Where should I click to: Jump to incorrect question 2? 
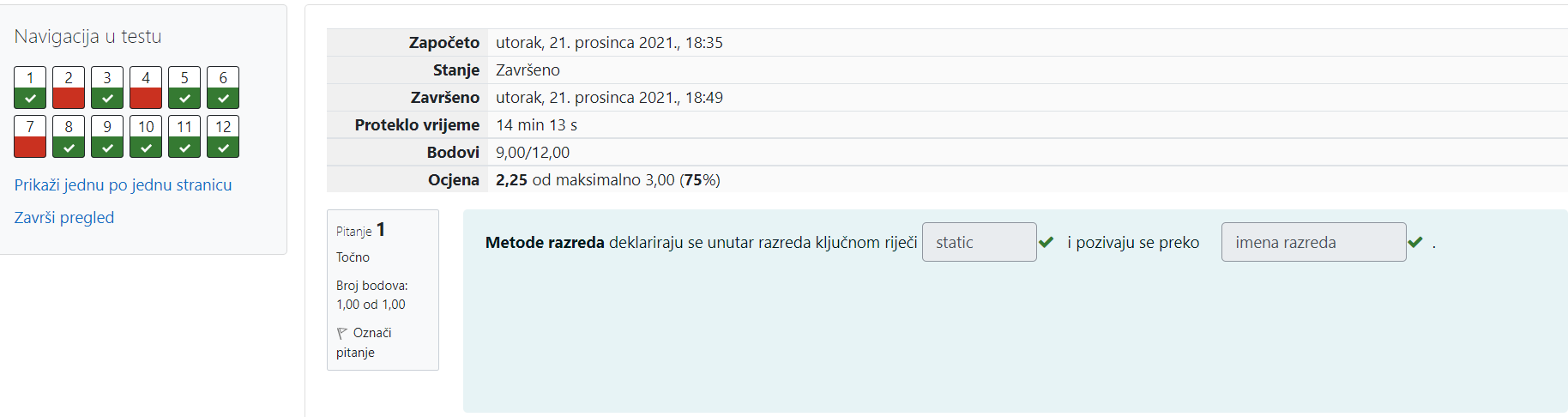(x=69, y=88)
